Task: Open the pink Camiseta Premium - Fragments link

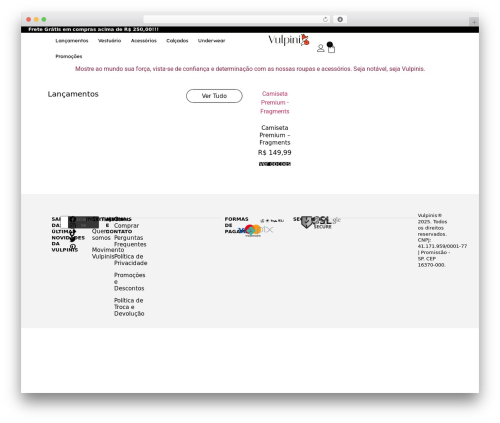Action: tap(275, 102)
